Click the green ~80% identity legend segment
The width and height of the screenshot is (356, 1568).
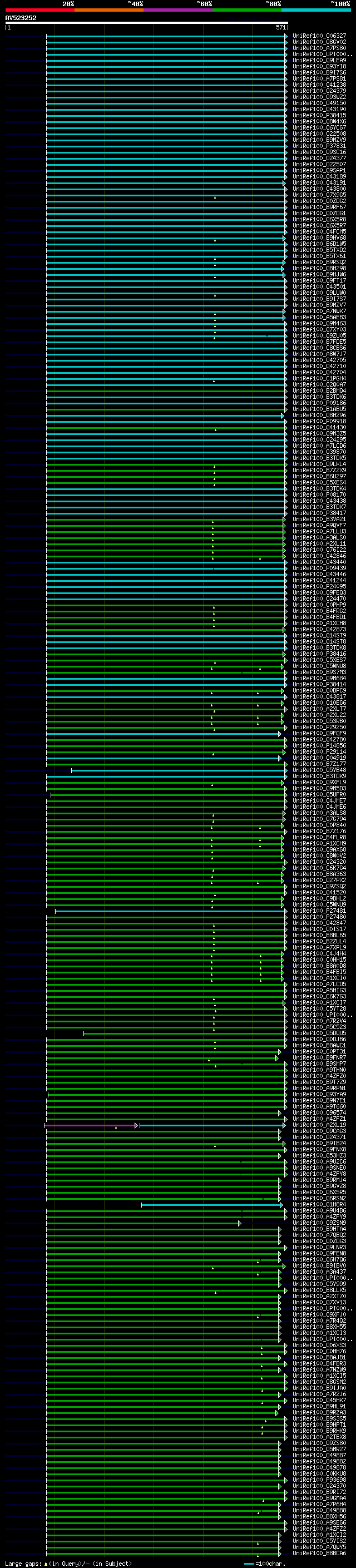[x=247, y=10]
